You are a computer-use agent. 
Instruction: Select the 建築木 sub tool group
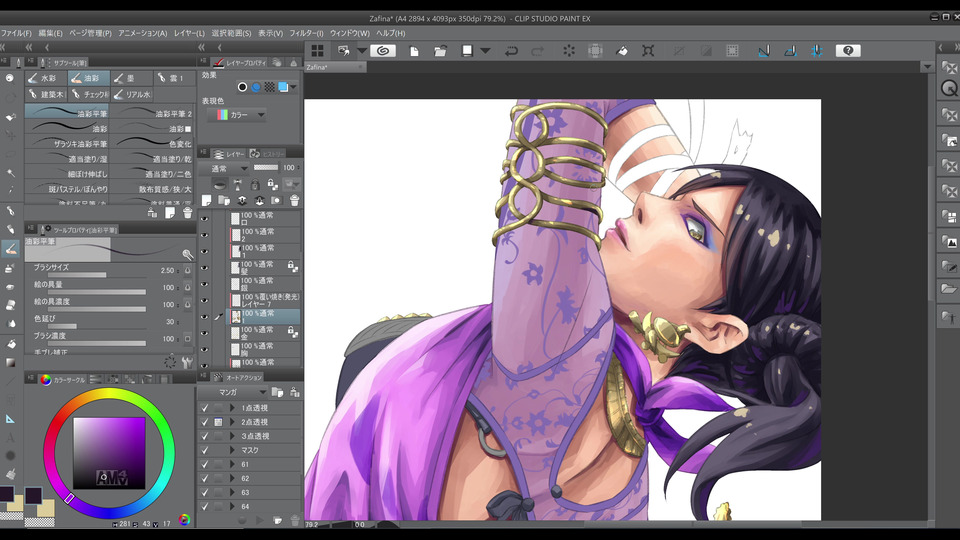pos(46,94)
